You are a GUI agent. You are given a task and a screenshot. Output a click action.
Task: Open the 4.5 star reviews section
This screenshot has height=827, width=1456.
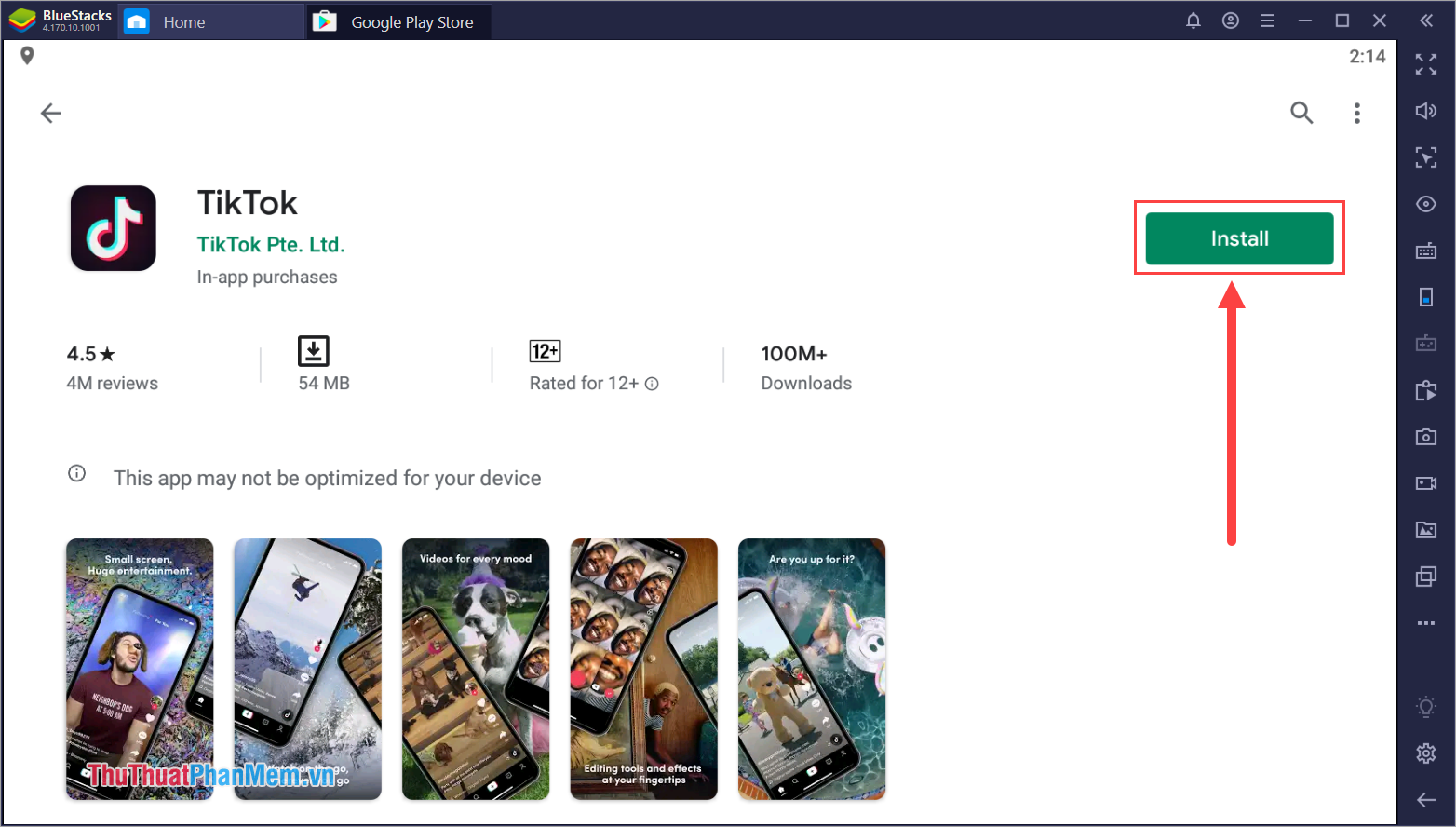coord(112,368)
